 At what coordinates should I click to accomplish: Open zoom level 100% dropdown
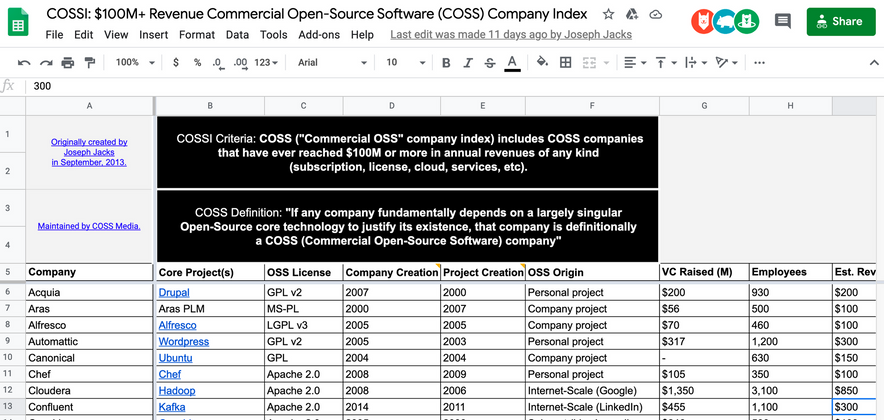pyautogui.click(x=135, y=63)
